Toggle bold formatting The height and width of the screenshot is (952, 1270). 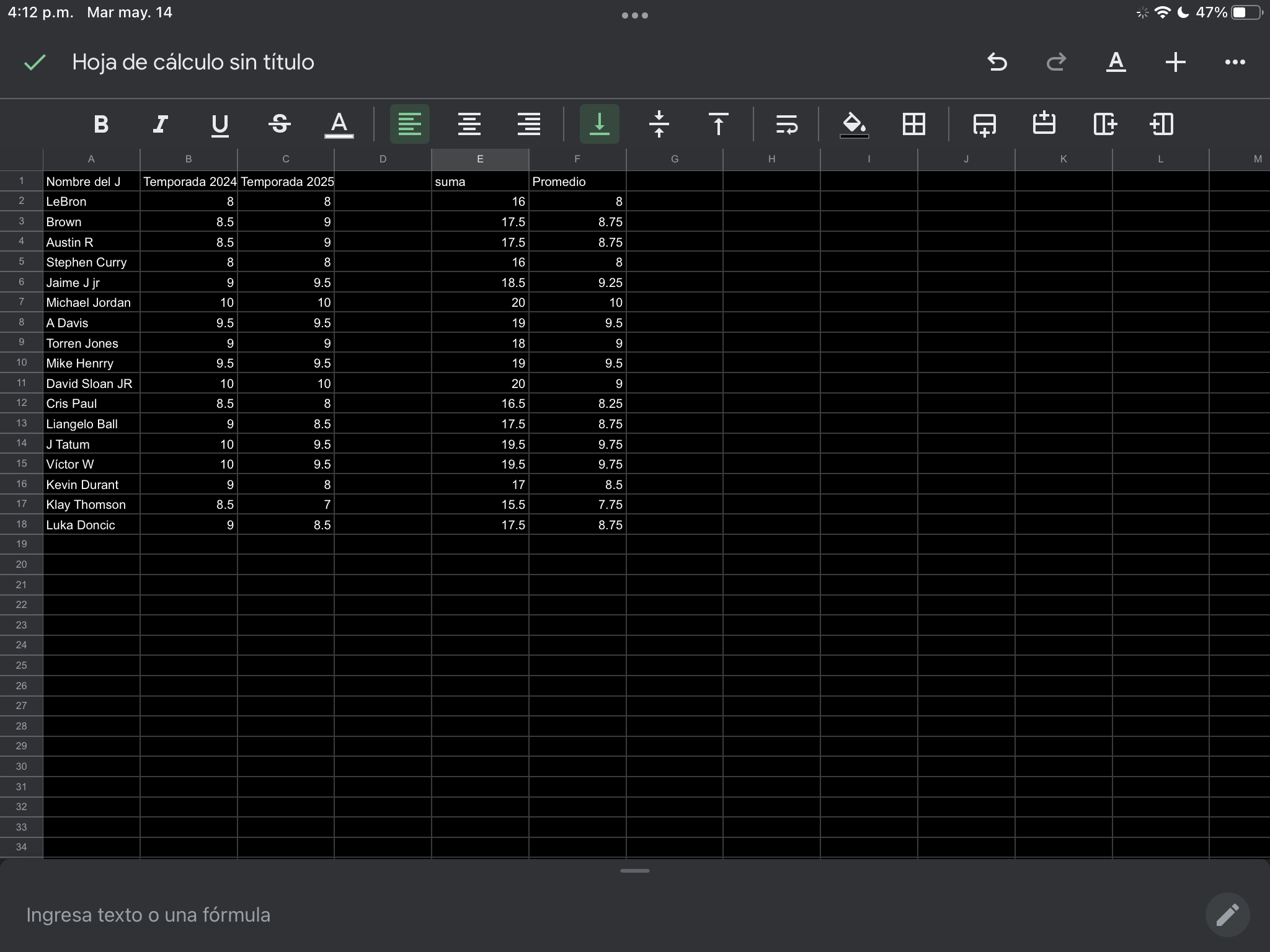point(101,124)
